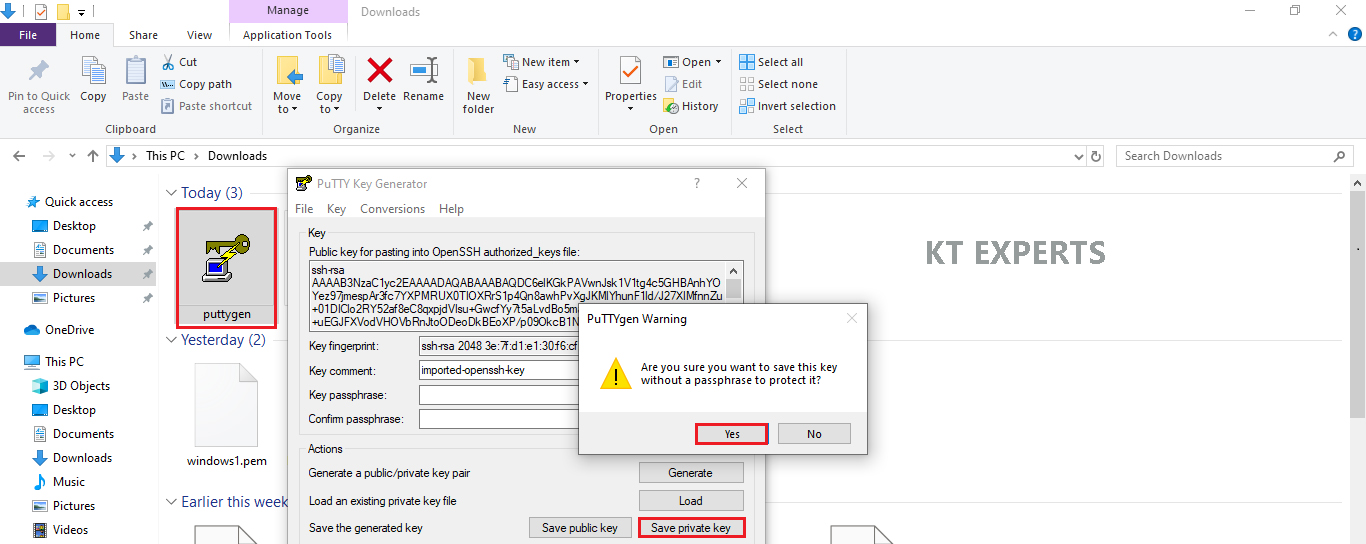
Task: Open the Application Tools tab
Action: 287,35
